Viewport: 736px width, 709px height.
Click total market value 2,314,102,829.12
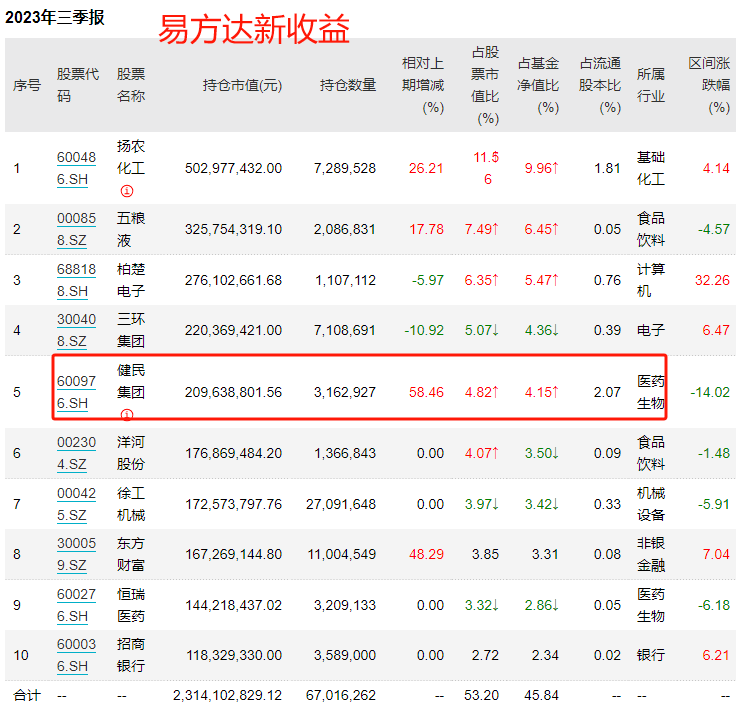coord(227,695)
